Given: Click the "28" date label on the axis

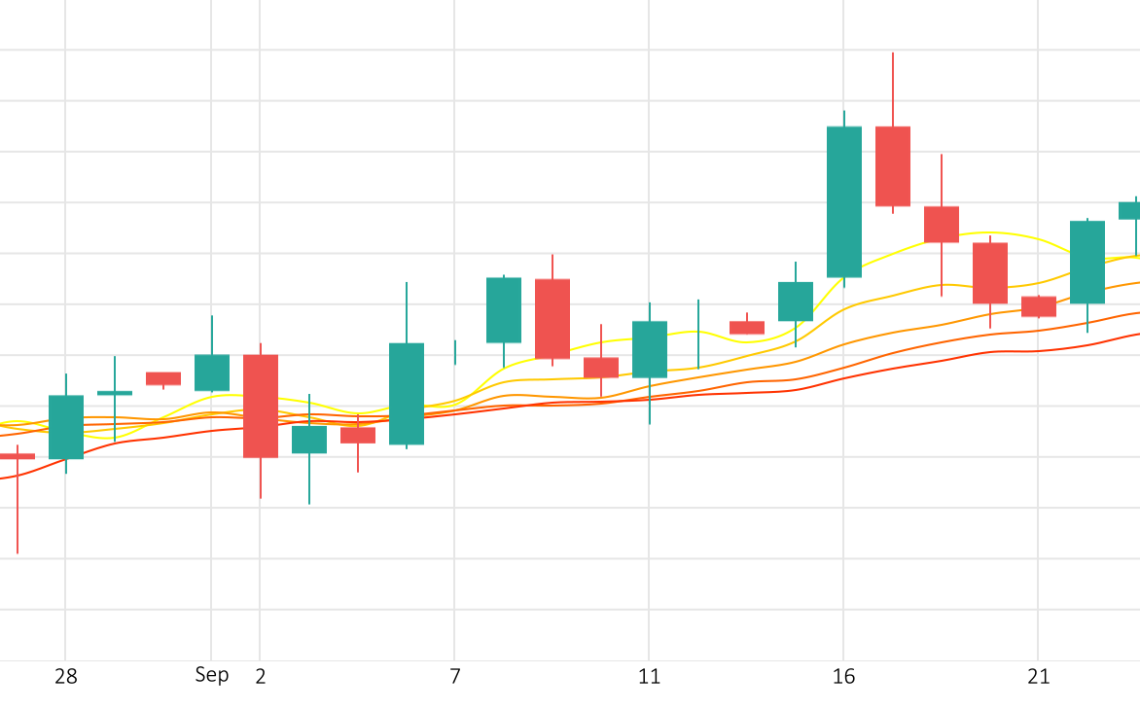Looking at the screenshot, I should (x=66, y=677).
